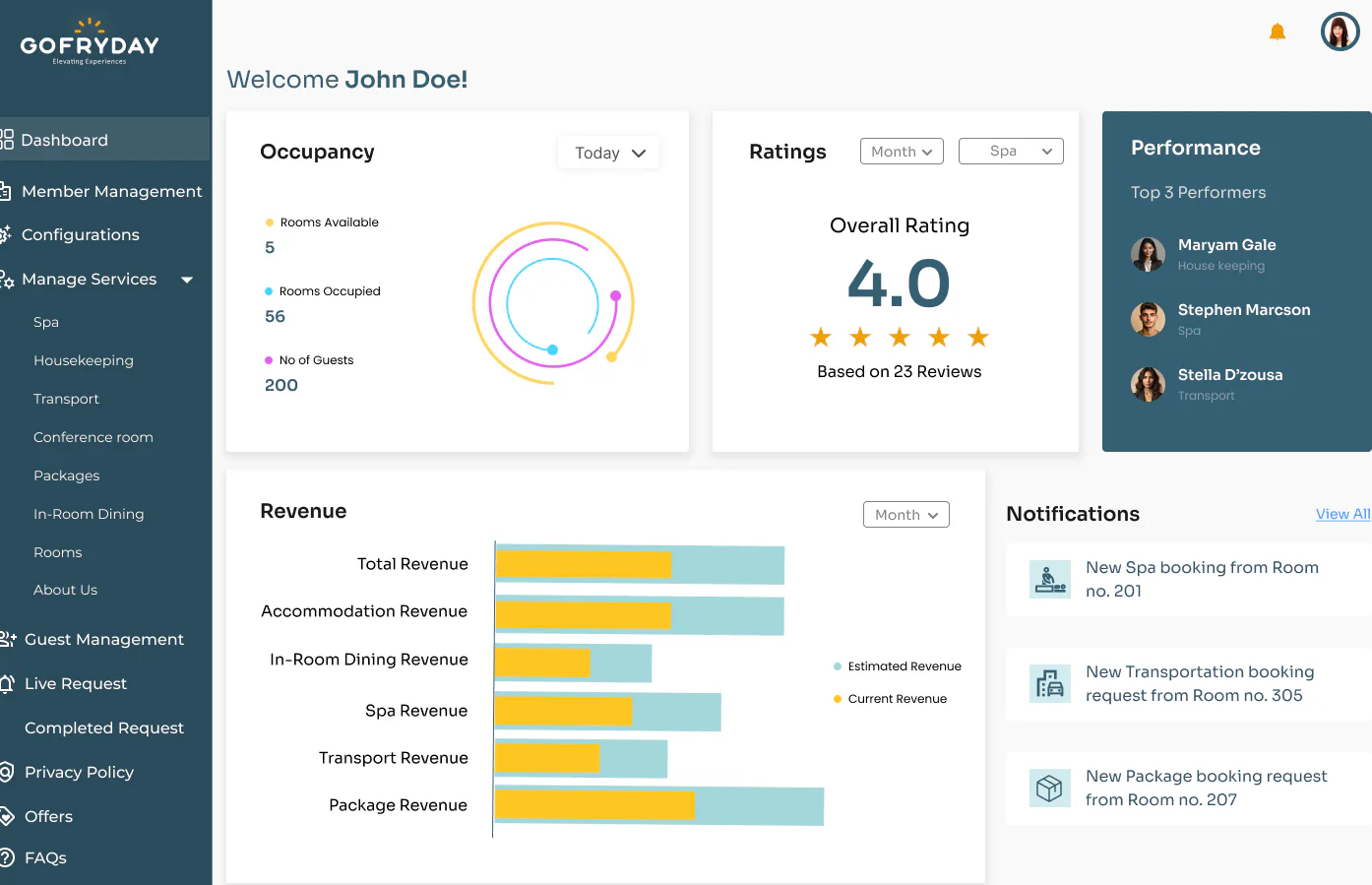Open the Occupancy Today dropdown
This screenshot has width=1372, height=885.
coord(609,153)
